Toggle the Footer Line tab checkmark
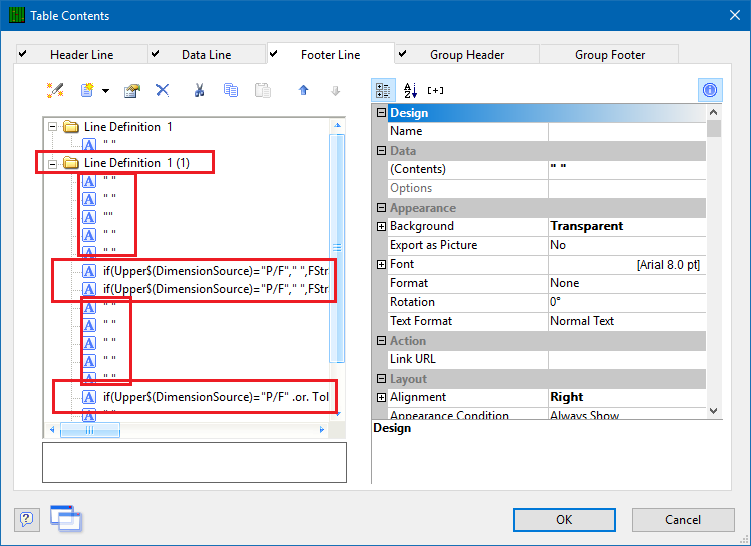Image resolution: width=751 pixels, height=546 pixels. tap(273, 54)
